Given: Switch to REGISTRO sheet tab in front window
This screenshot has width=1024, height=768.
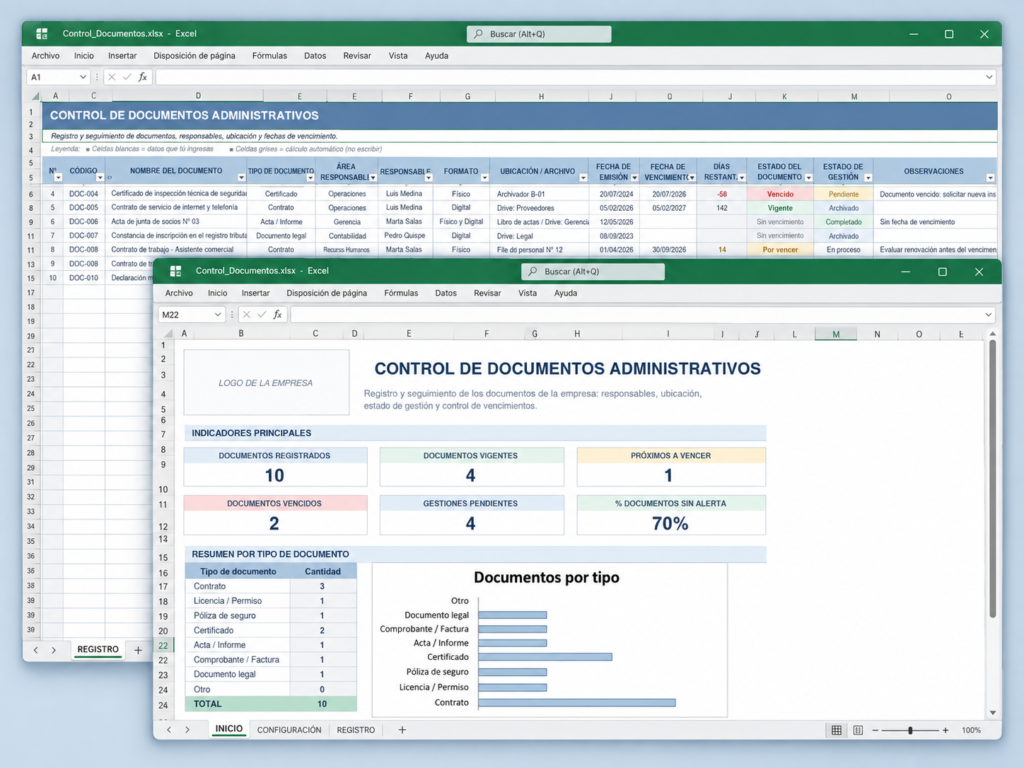Looking at the screenshot, I should point(356,730).
